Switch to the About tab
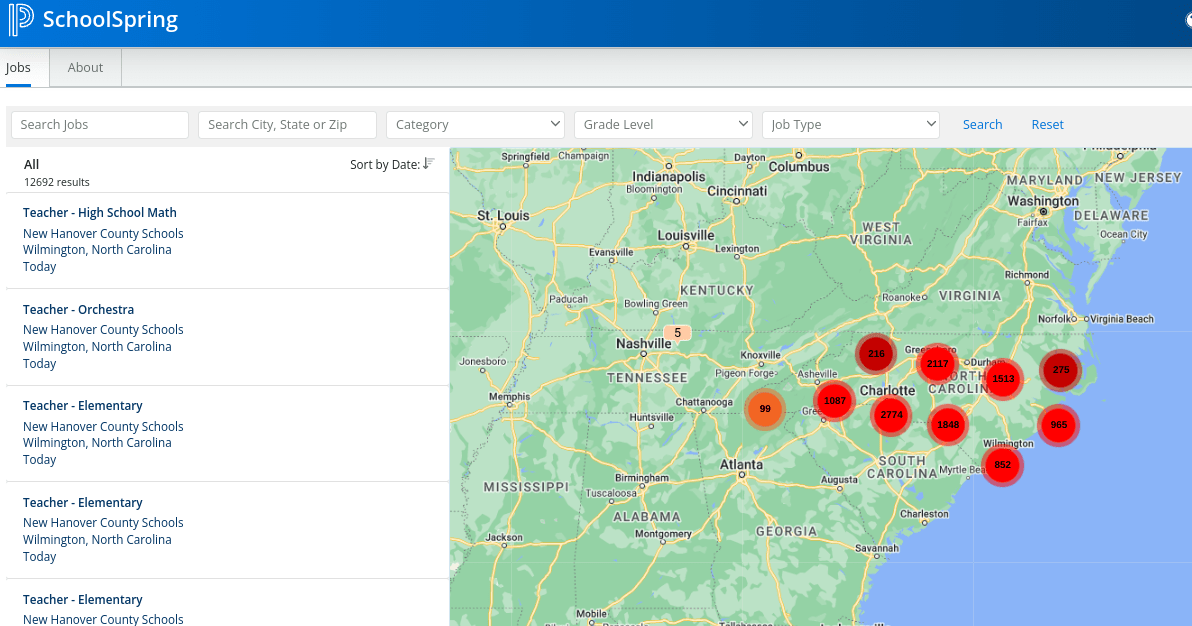Image resolution: width=1192 pixels, height=626 pixels. [85, 68]
